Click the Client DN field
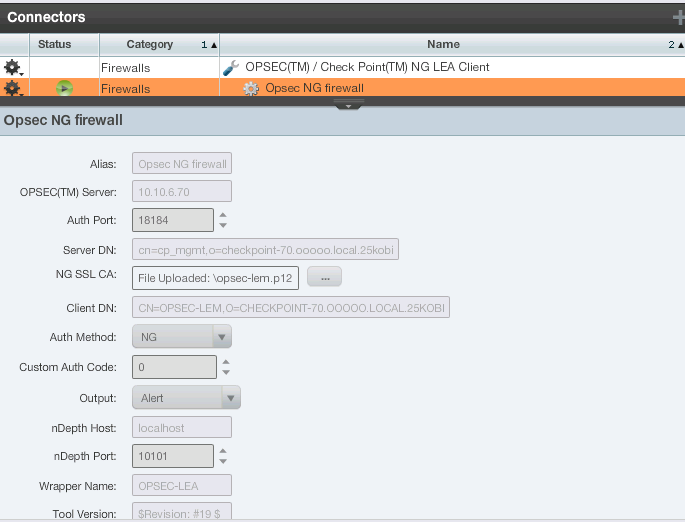This screenshot has width=685, height=522. [291, 308]
